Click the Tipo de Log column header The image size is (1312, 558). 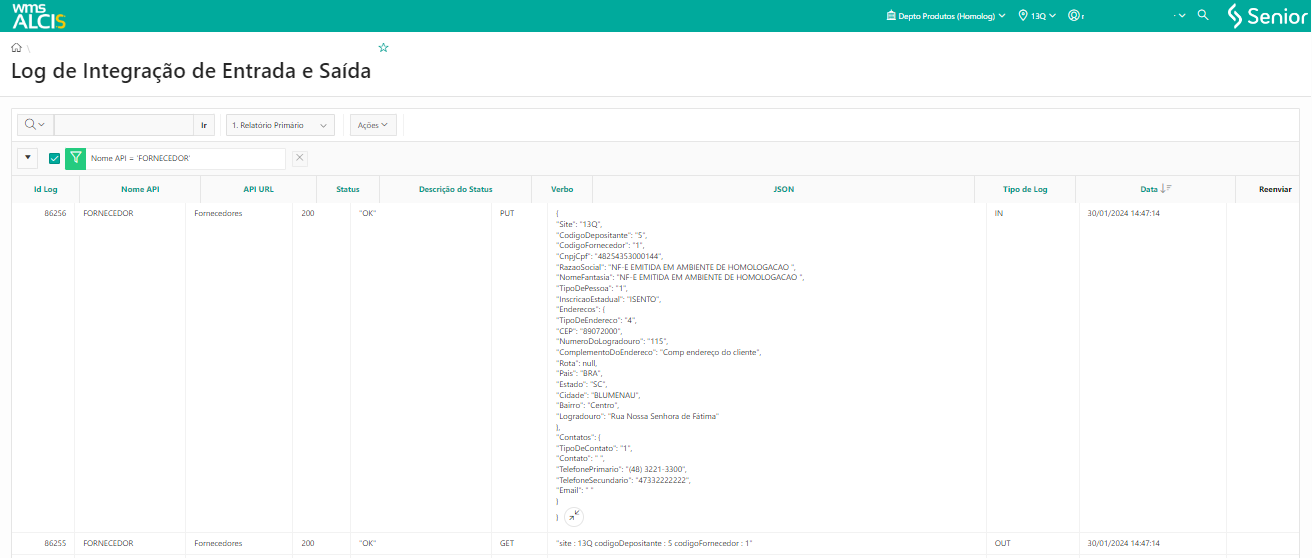click(x=1025, y=189)
